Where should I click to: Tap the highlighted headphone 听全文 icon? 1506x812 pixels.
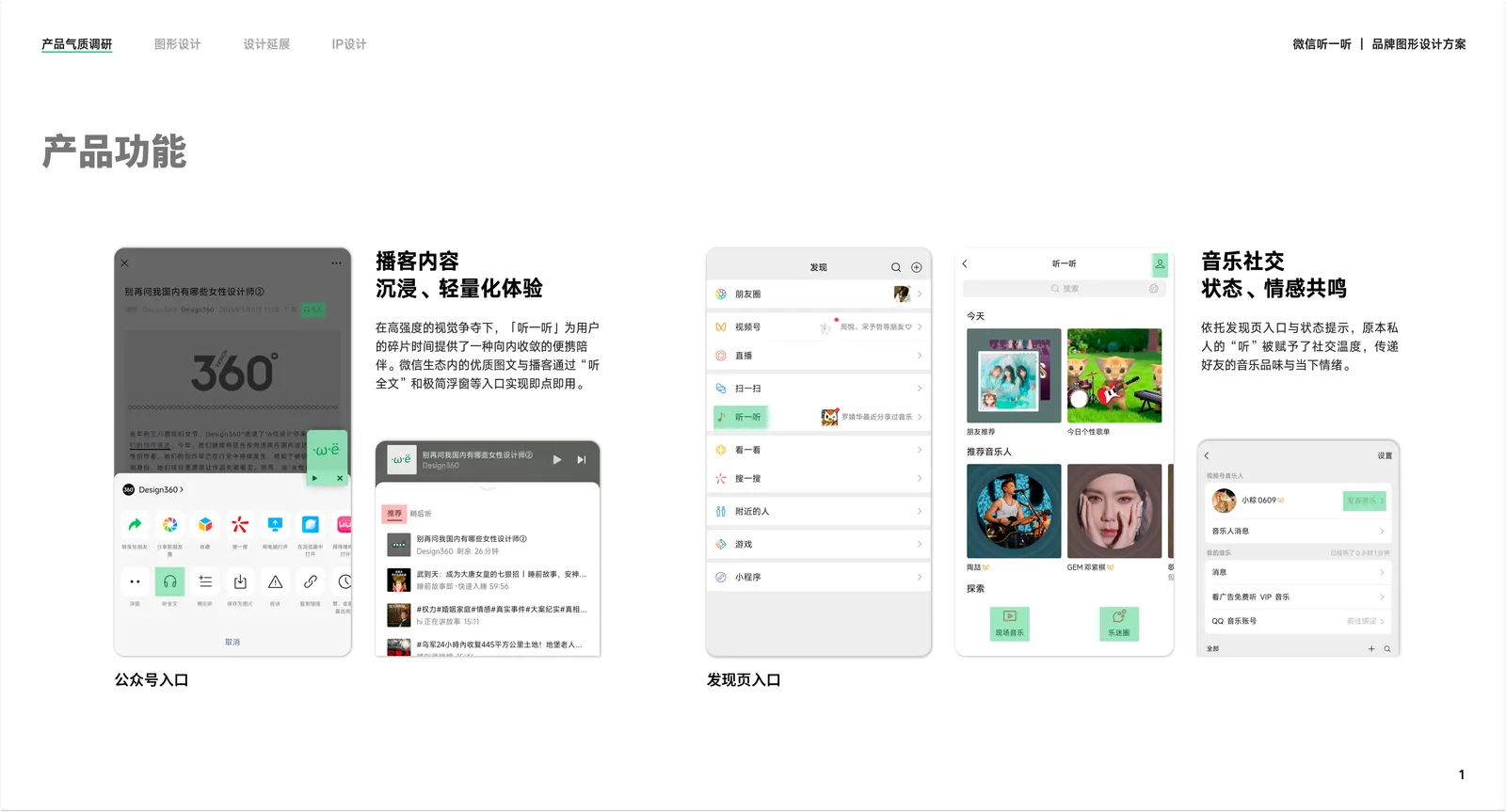[169, 581]
